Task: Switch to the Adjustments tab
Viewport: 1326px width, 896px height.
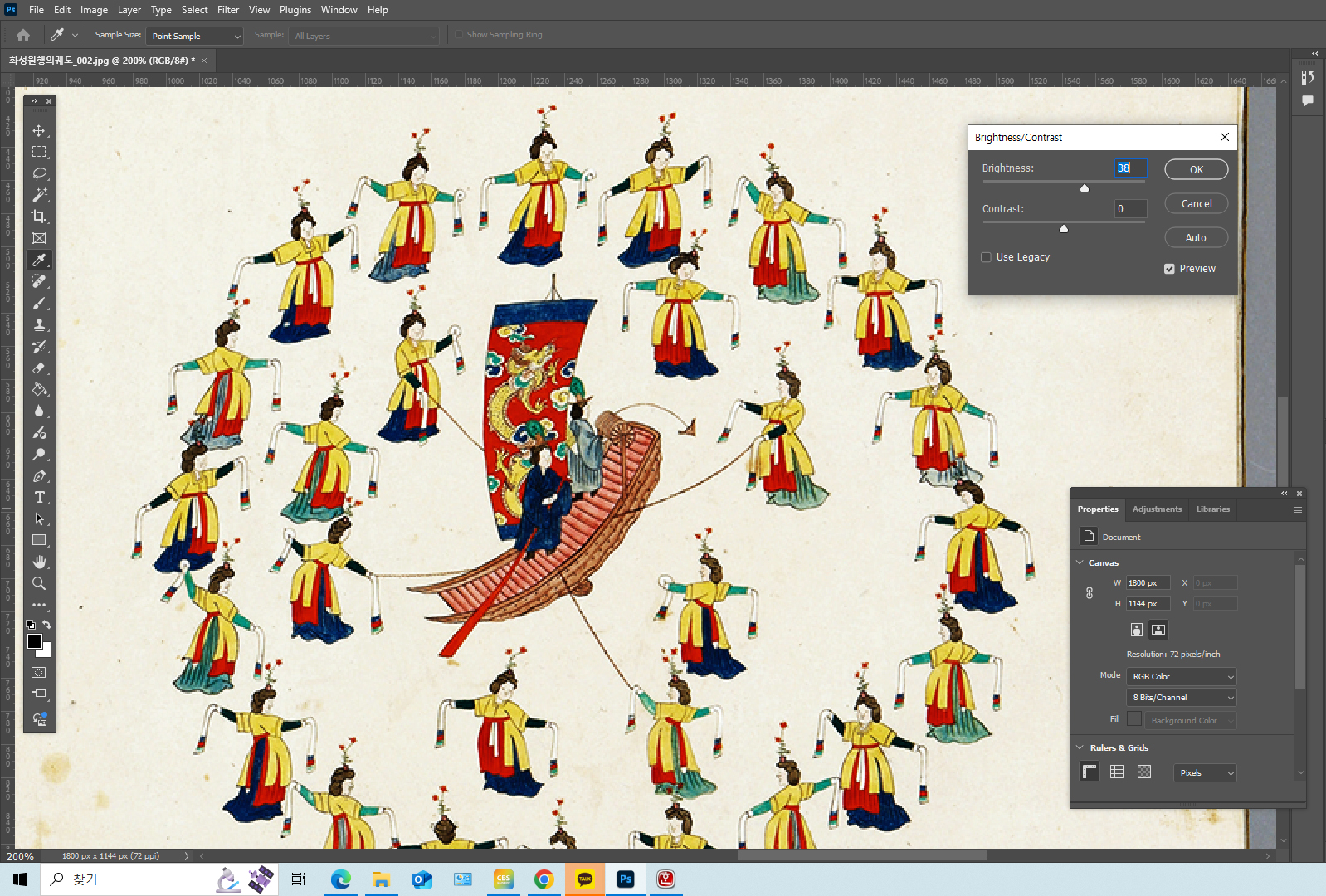Action: (x=1157, y=509)
